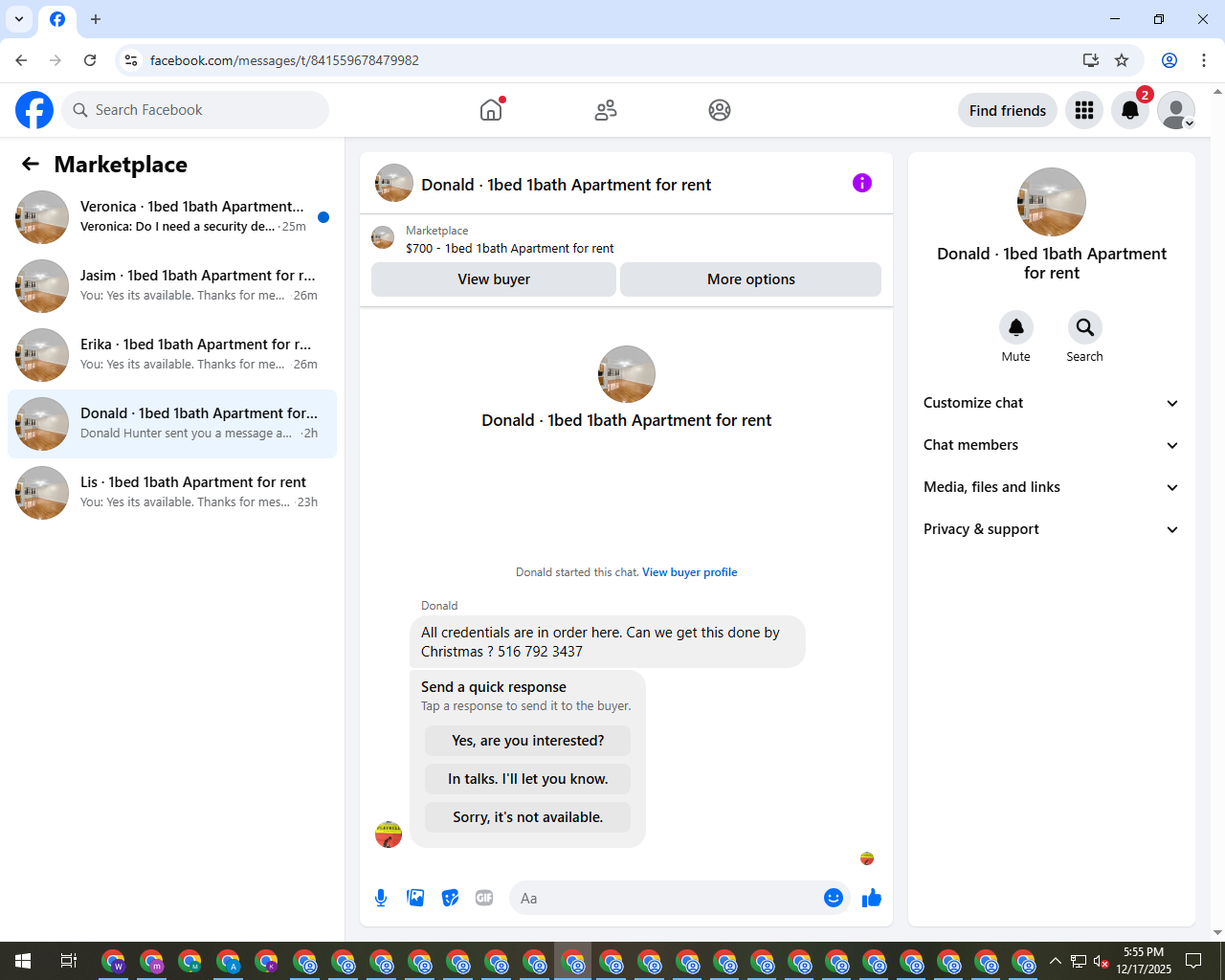Open Task View on the taskbar
Viewport: 1225px width, 980px height.
[69, 961]
